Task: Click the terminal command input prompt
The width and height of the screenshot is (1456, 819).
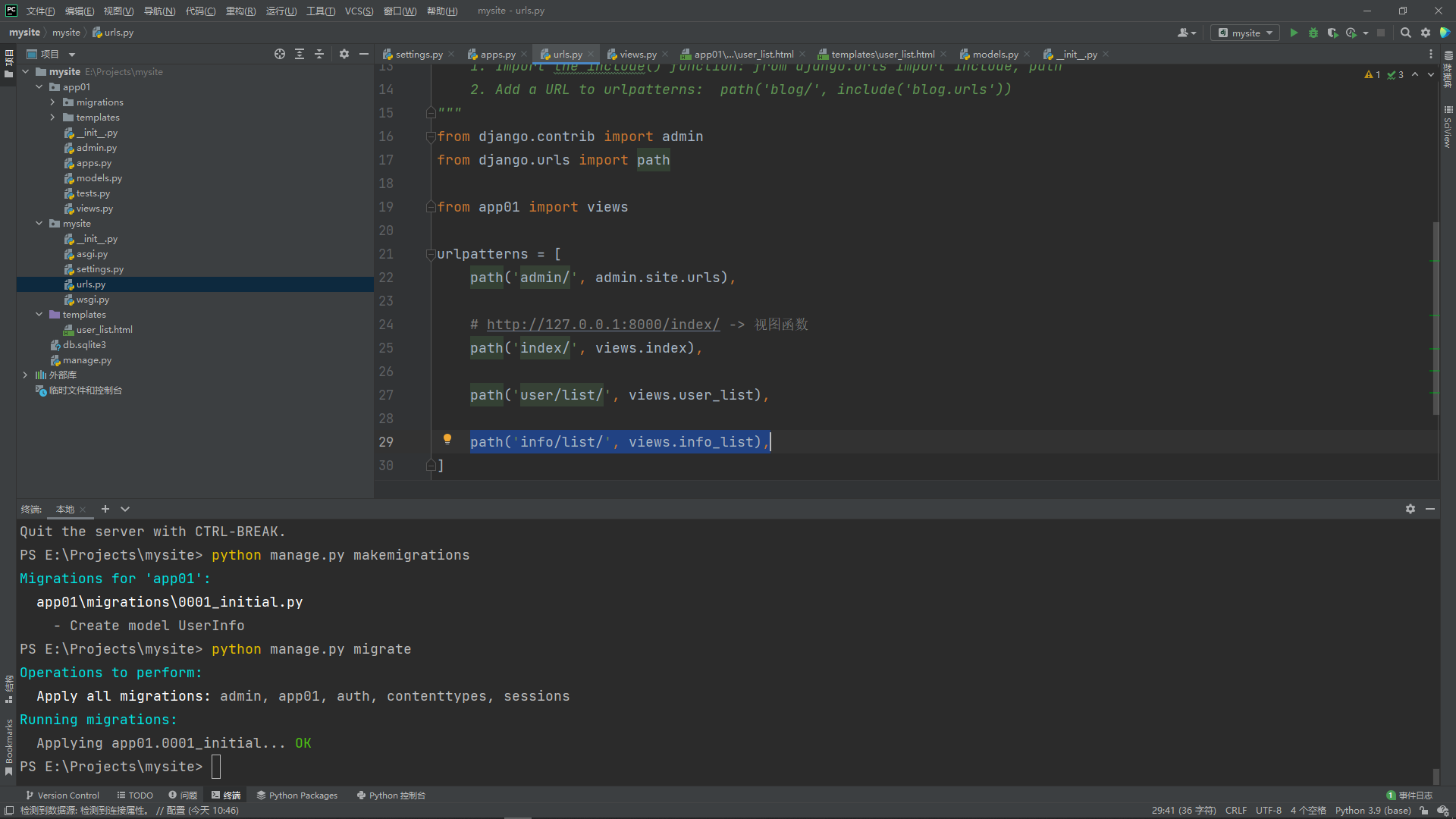Action: pyautogui.click(x=215, y=767)
